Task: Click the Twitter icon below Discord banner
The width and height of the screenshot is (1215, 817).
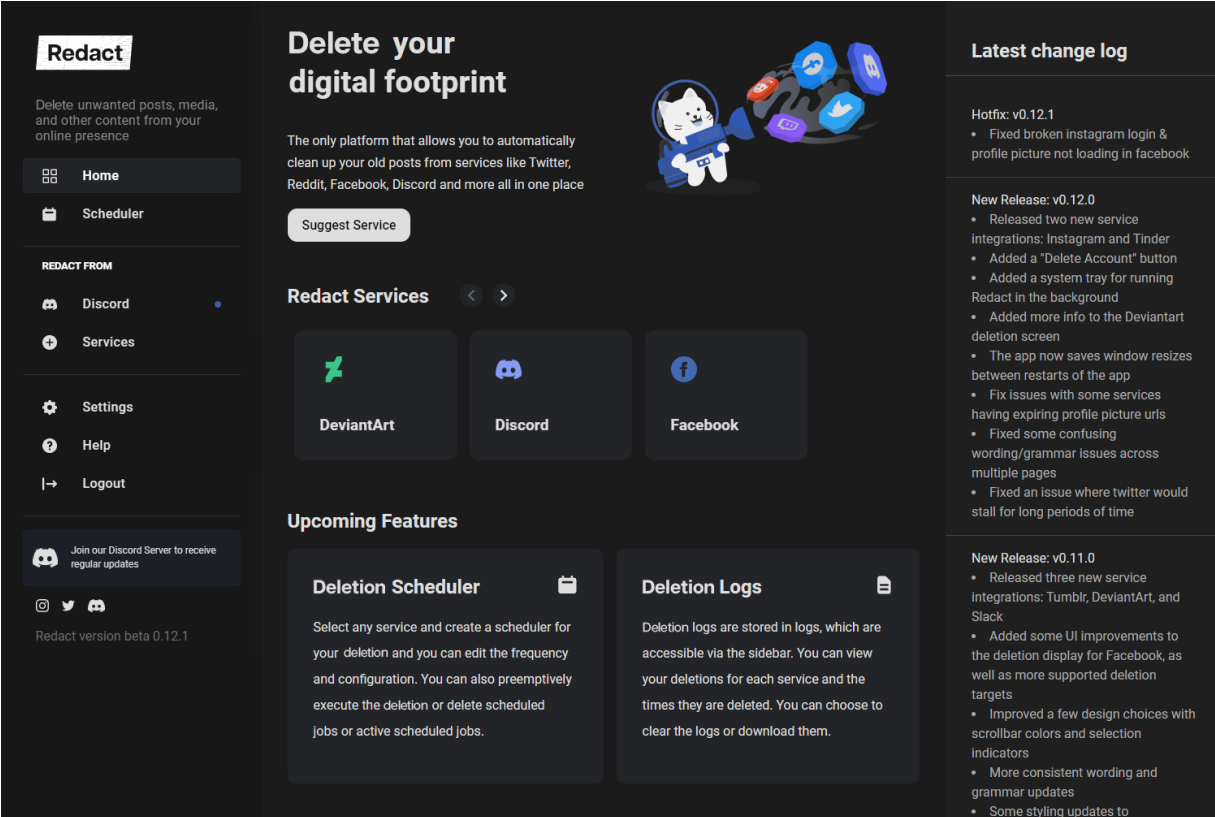Action: [68, 605]
